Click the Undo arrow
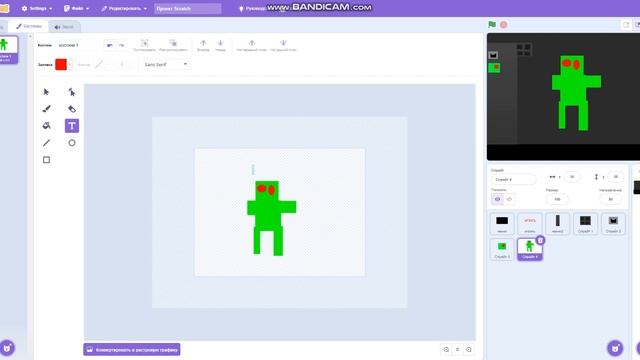 tap(109, 45)
